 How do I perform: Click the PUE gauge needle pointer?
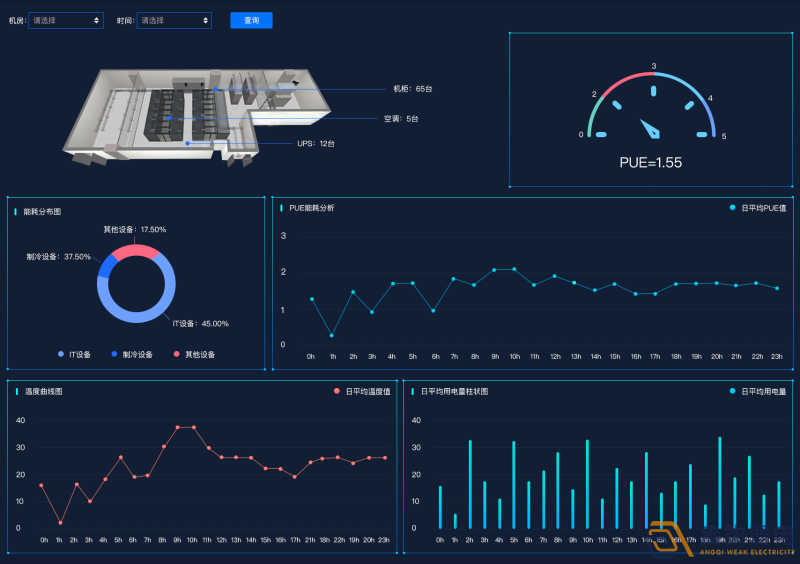[650, 129]
